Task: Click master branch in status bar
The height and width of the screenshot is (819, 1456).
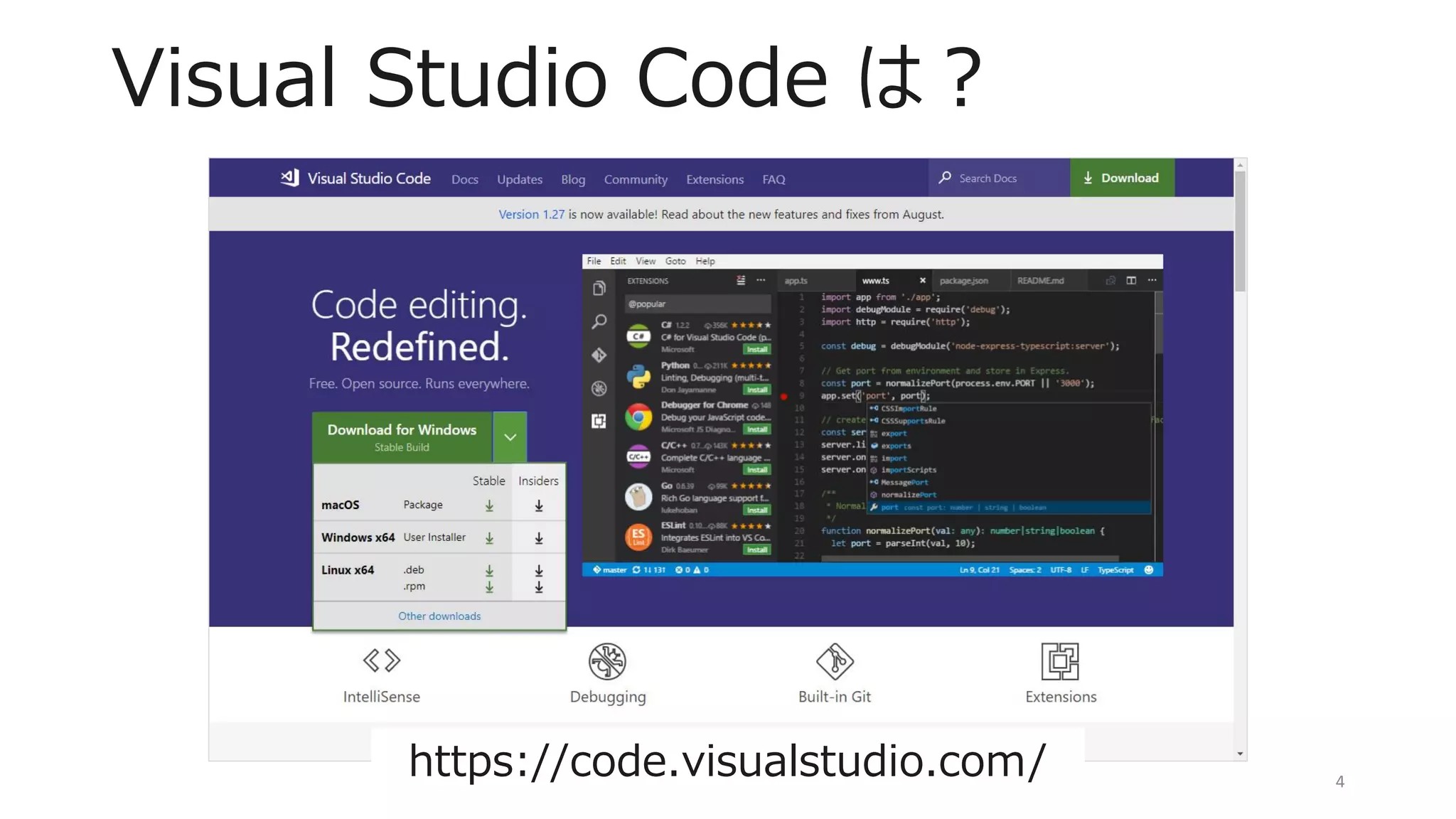Action: tap(610, 570)
